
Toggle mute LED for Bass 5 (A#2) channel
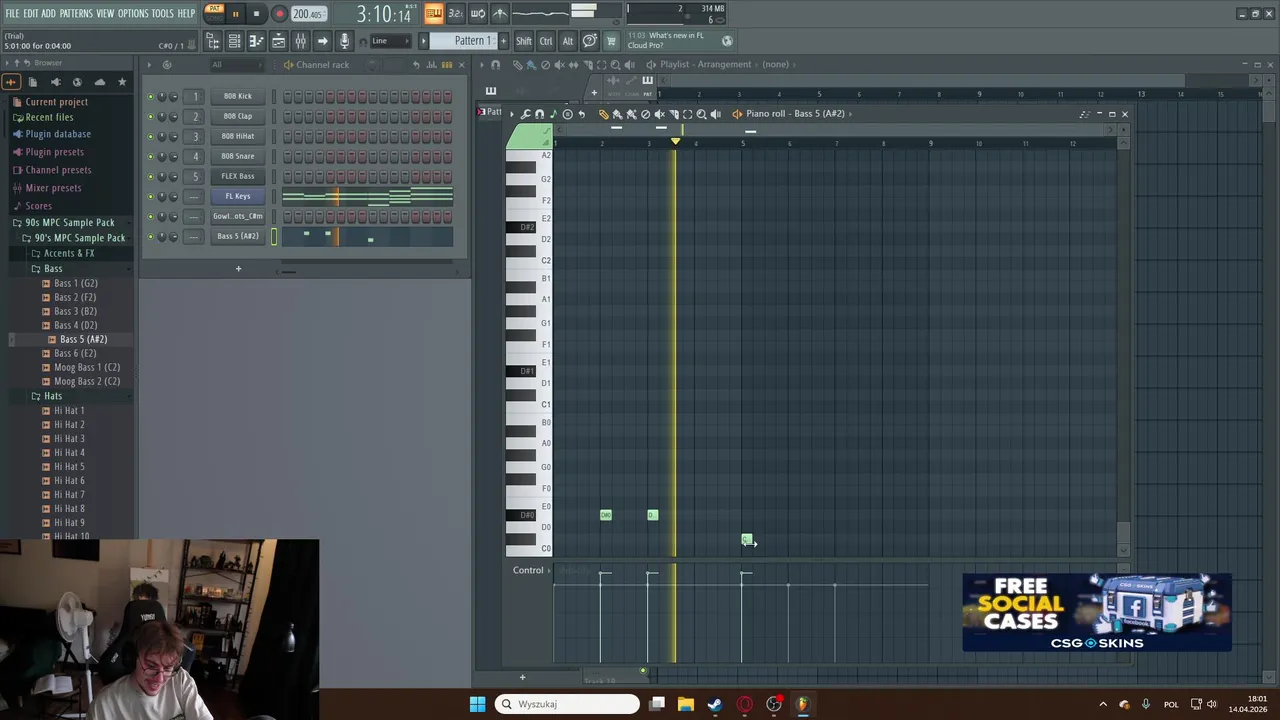coord(150,237)
